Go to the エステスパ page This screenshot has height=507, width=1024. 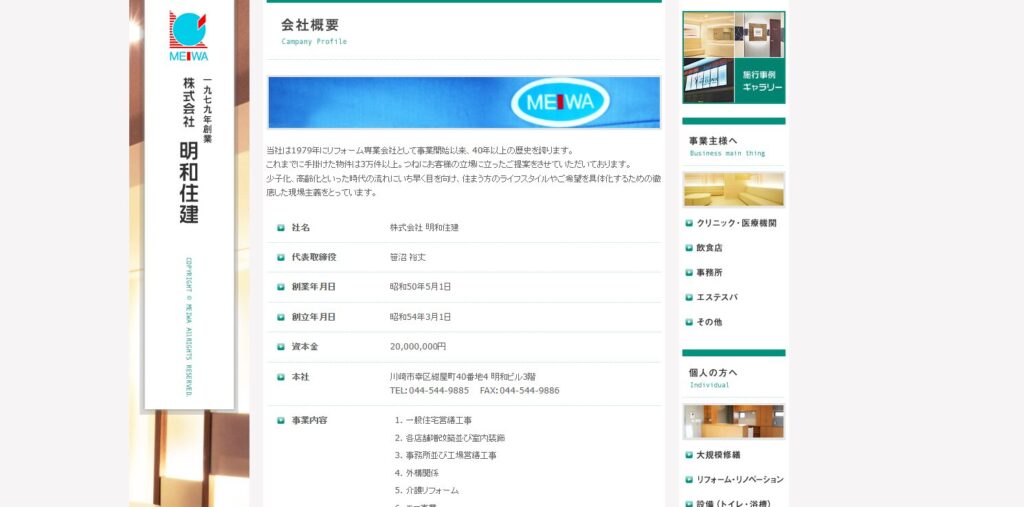[x=715, y=297]
